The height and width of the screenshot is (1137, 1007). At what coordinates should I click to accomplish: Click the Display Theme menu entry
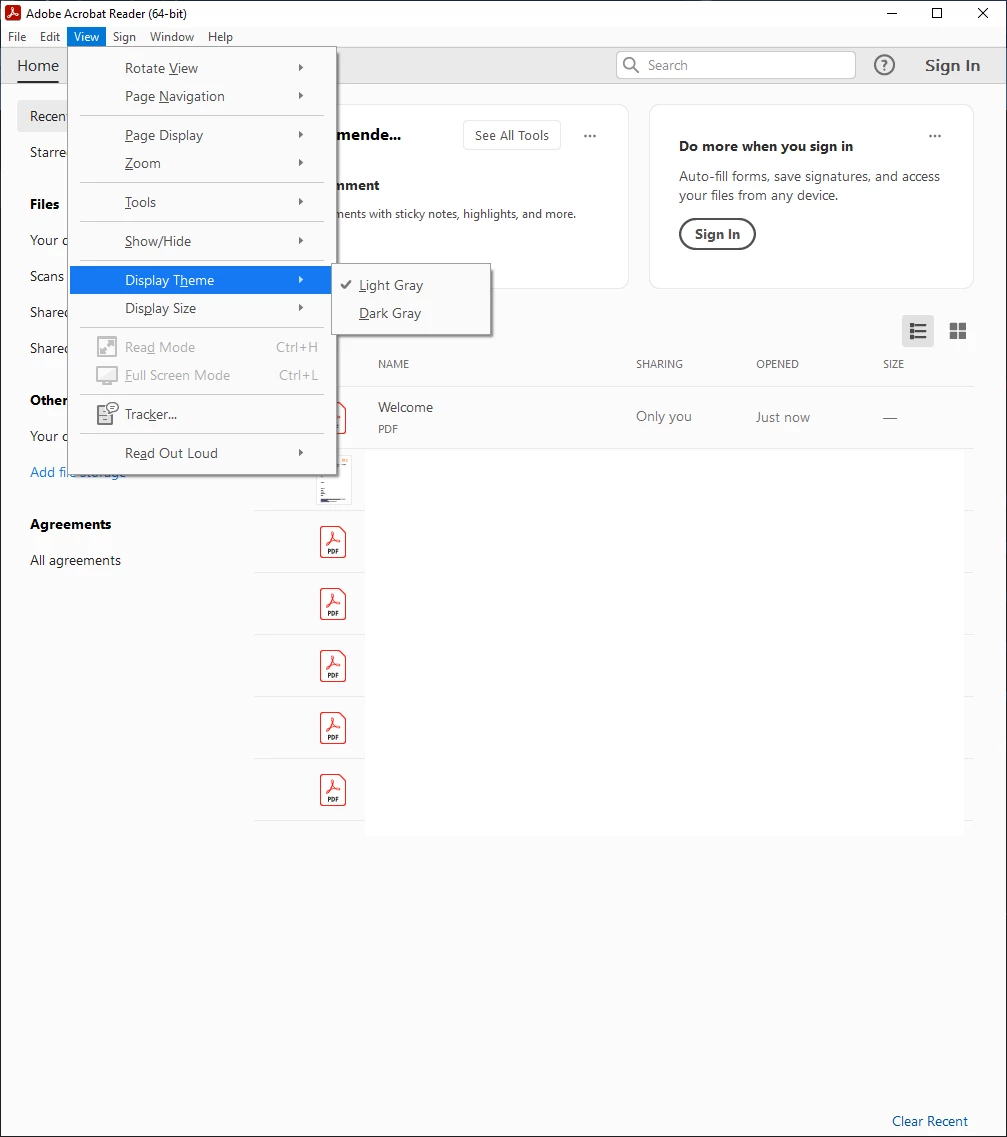tap(200, 280)
